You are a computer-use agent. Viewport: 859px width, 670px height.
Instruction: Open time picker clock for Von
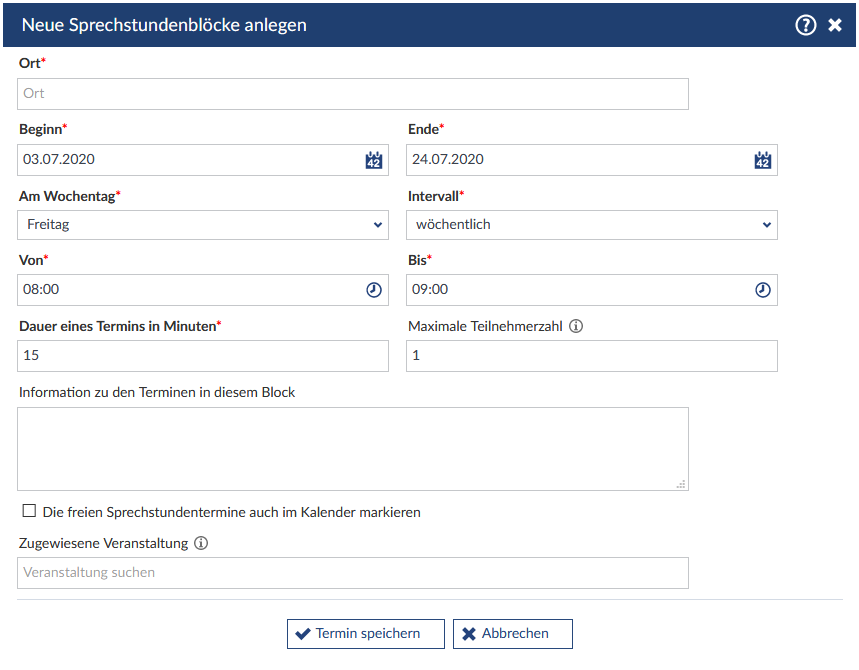pyautogui.click(x=374, y=290)
